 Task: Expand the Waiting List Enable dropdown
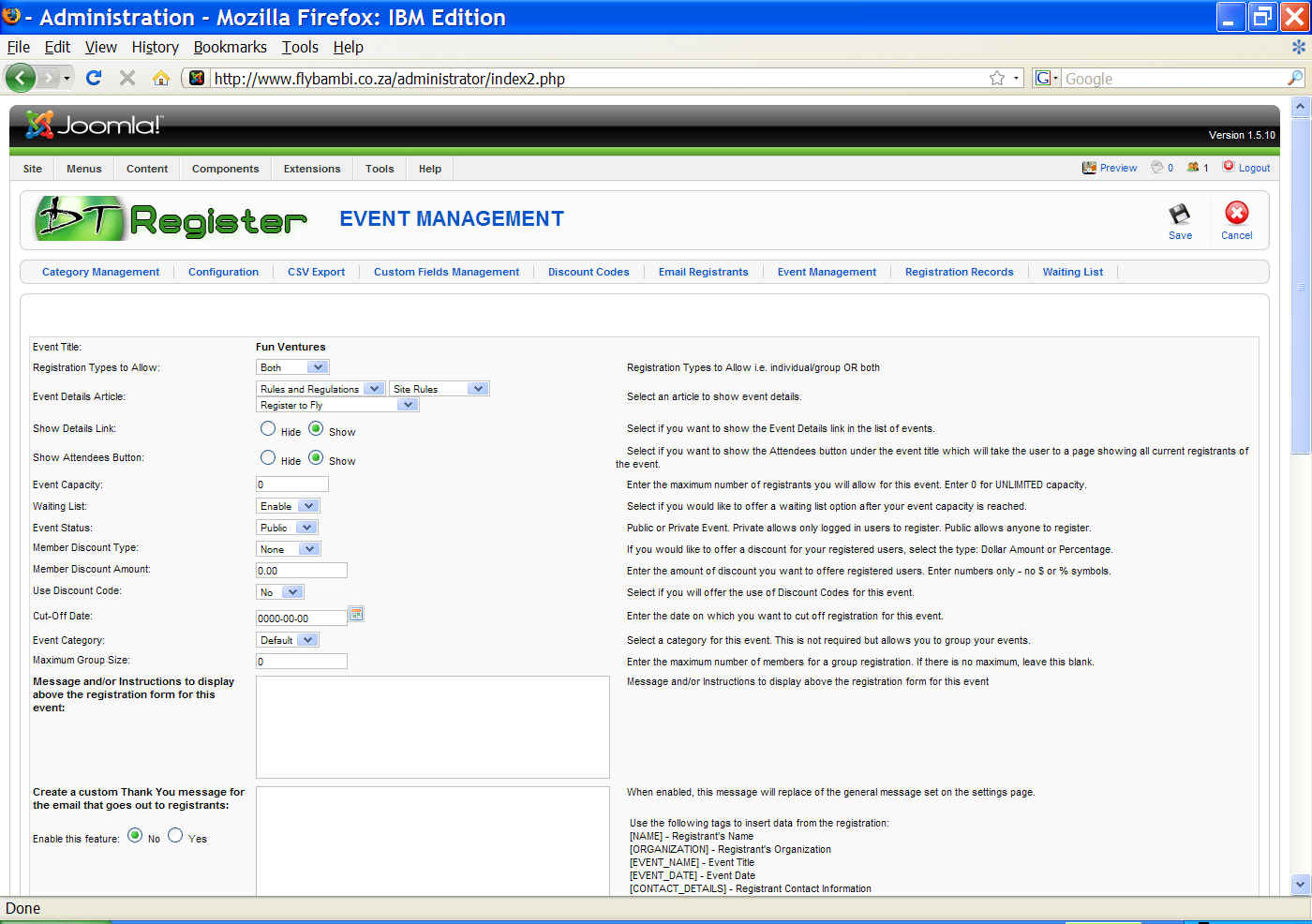288,506
